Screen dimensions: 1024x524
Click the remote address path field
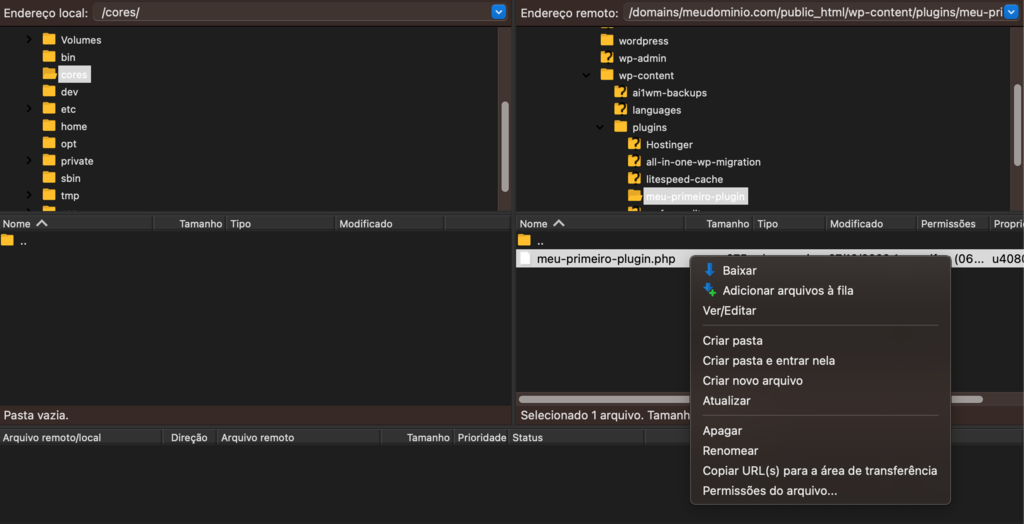[814, 12]
